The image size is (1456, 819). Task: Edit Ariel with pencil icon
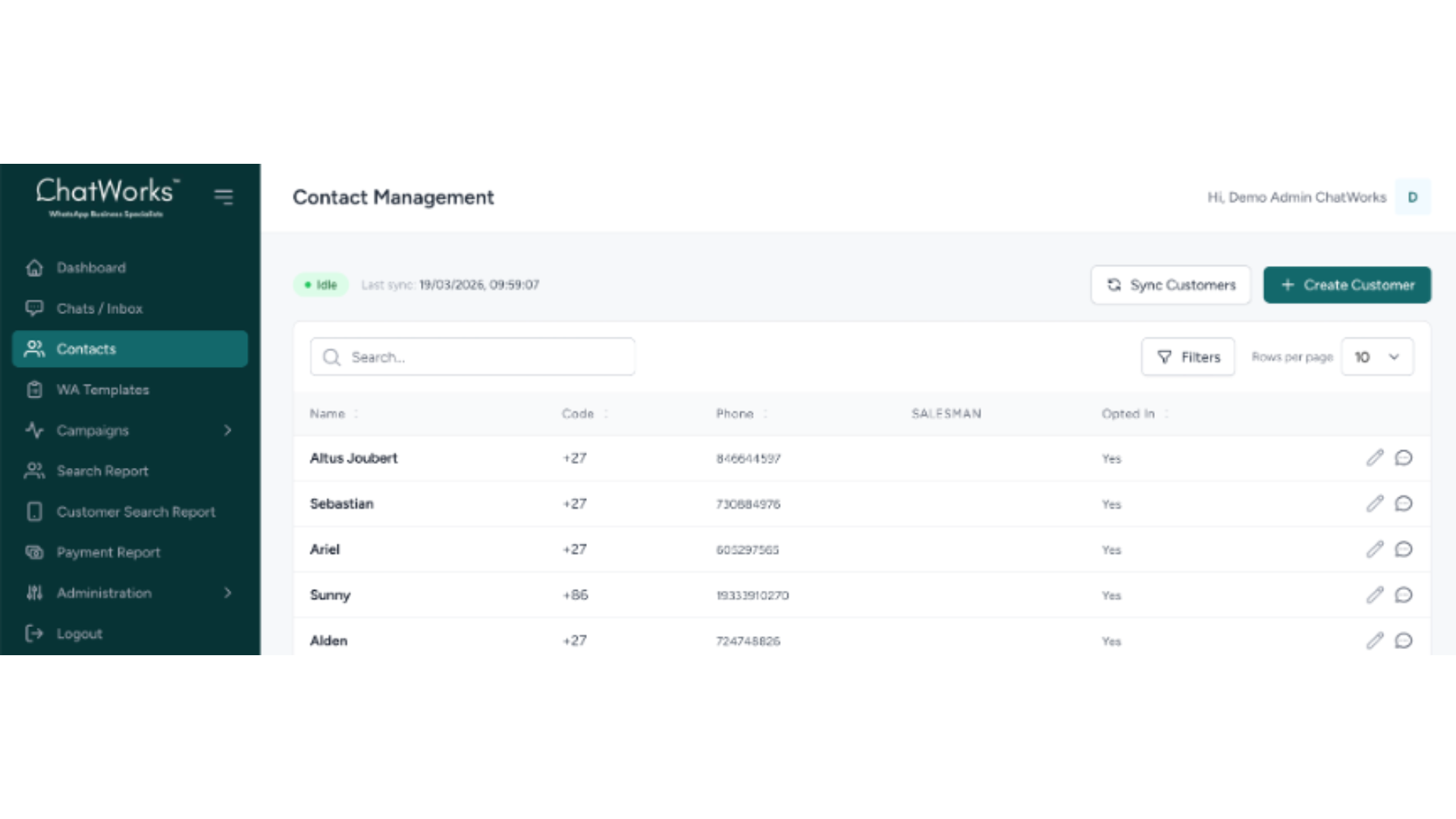(x=1375, y=549)
